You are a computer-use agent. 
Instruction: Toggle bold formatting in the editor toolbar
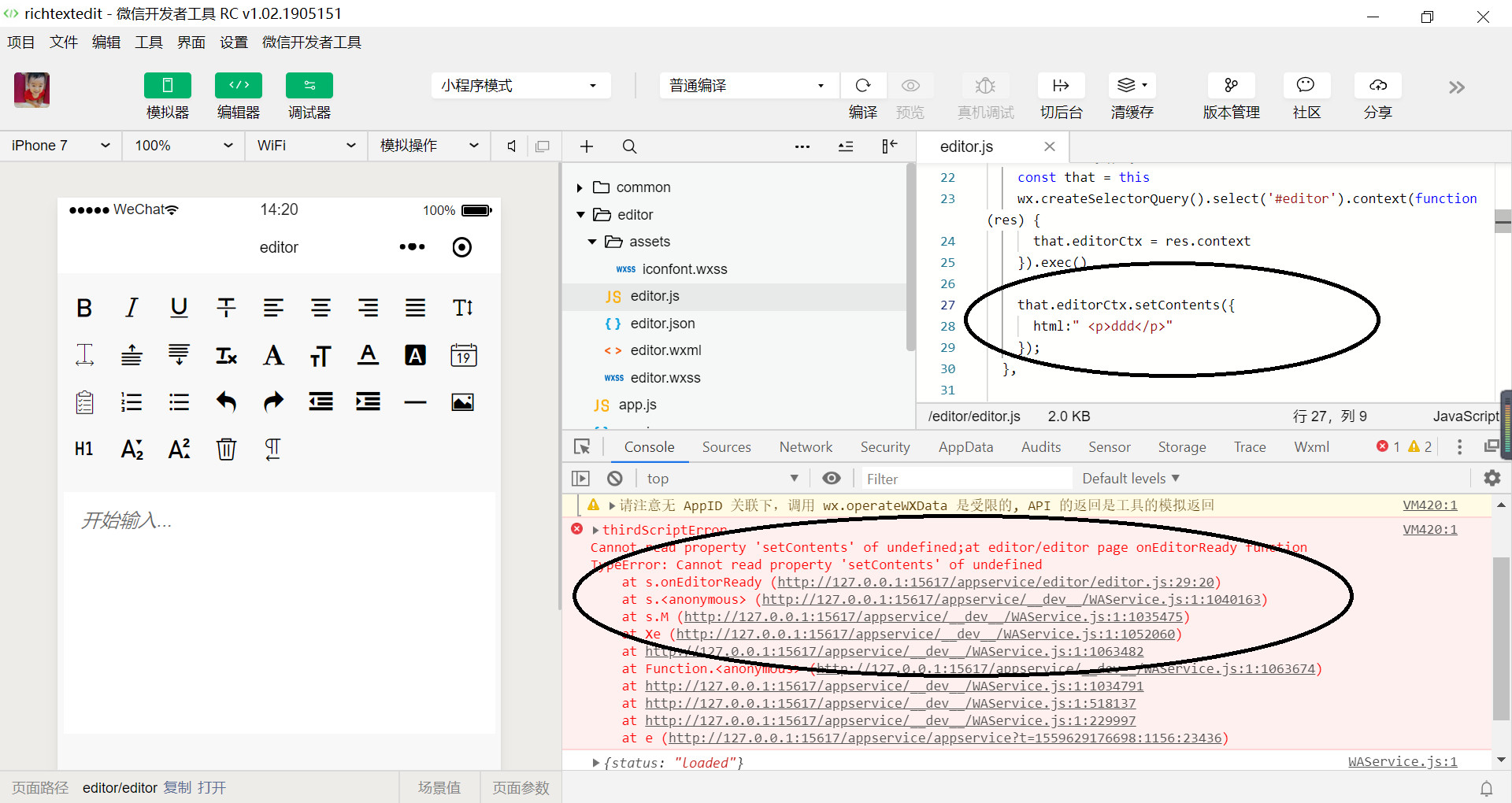click(84, 308)
